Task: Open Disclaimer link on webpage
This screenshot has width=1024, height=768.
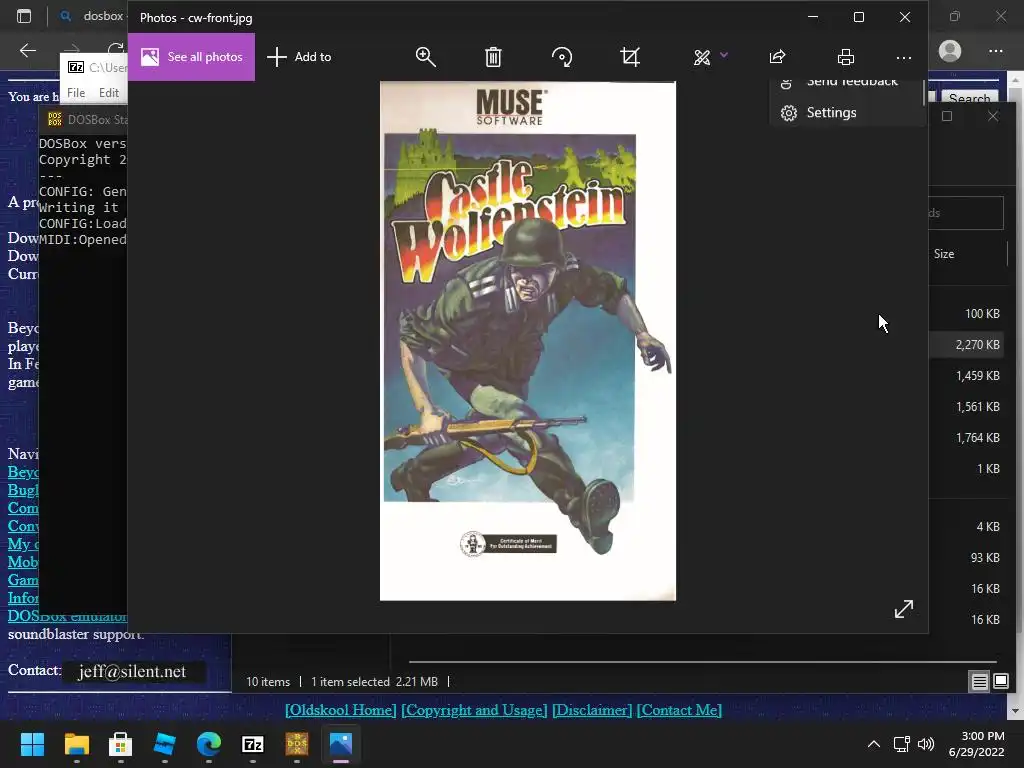Action: [x=592, y=710]
